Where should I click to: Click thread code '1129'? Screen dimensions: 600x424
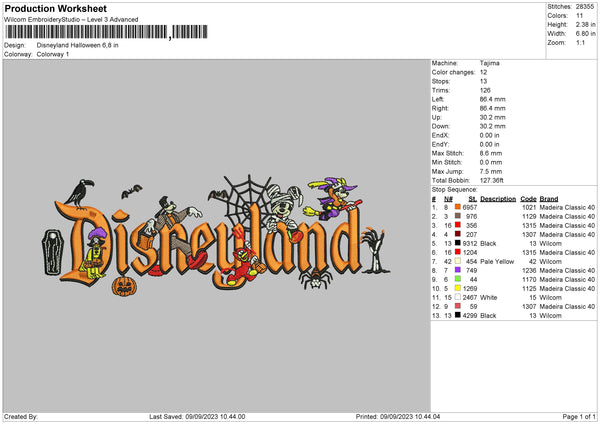click(x=529, y=217)
